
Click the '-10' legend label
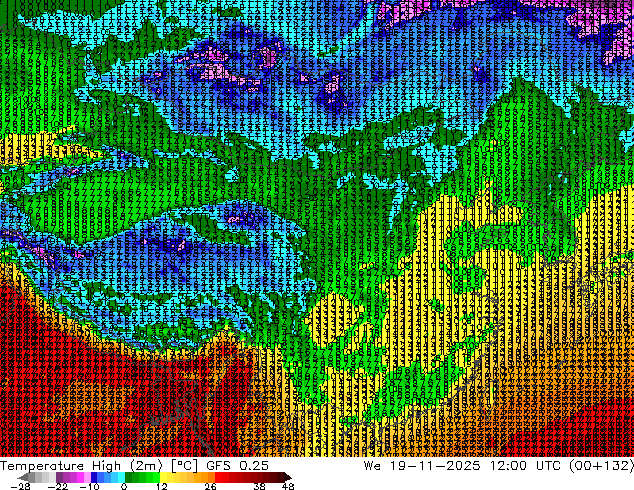pyautogui.click(x=89, y=486)
